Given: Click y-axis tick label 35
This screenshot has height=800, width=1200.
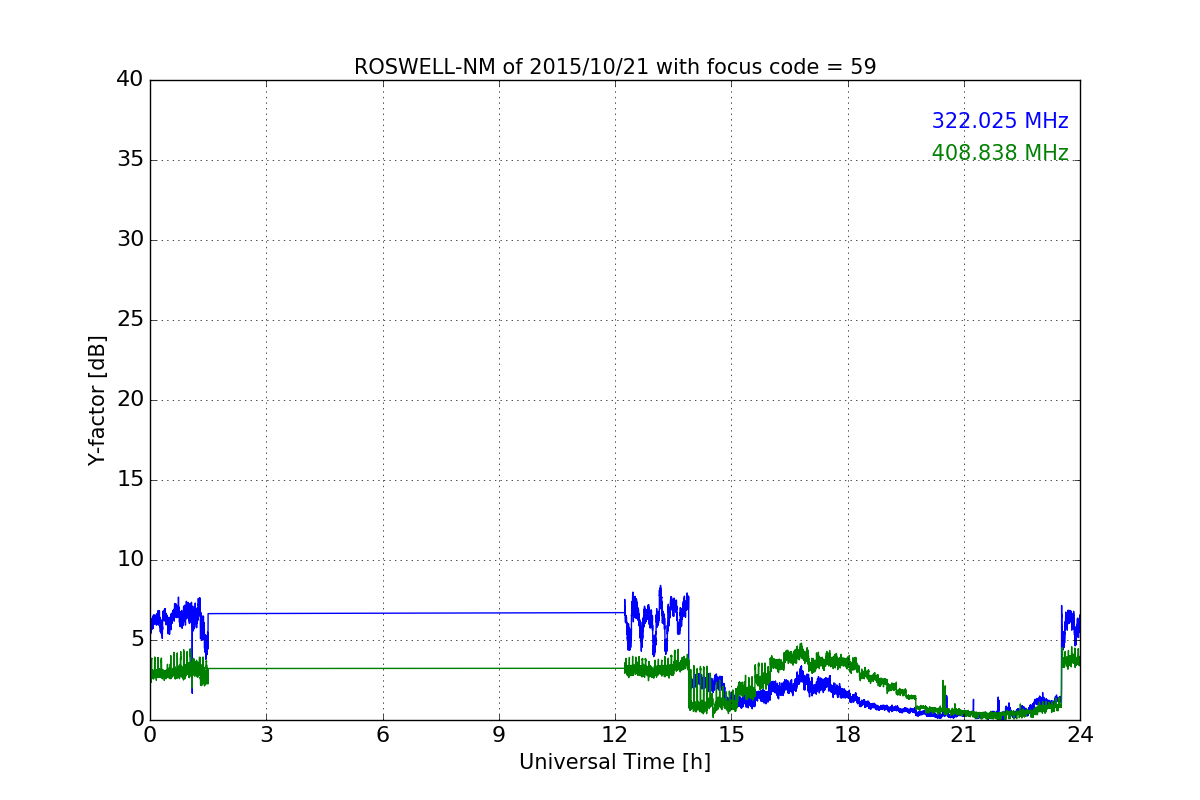Looking at the screenshot, I should [130, 160].
